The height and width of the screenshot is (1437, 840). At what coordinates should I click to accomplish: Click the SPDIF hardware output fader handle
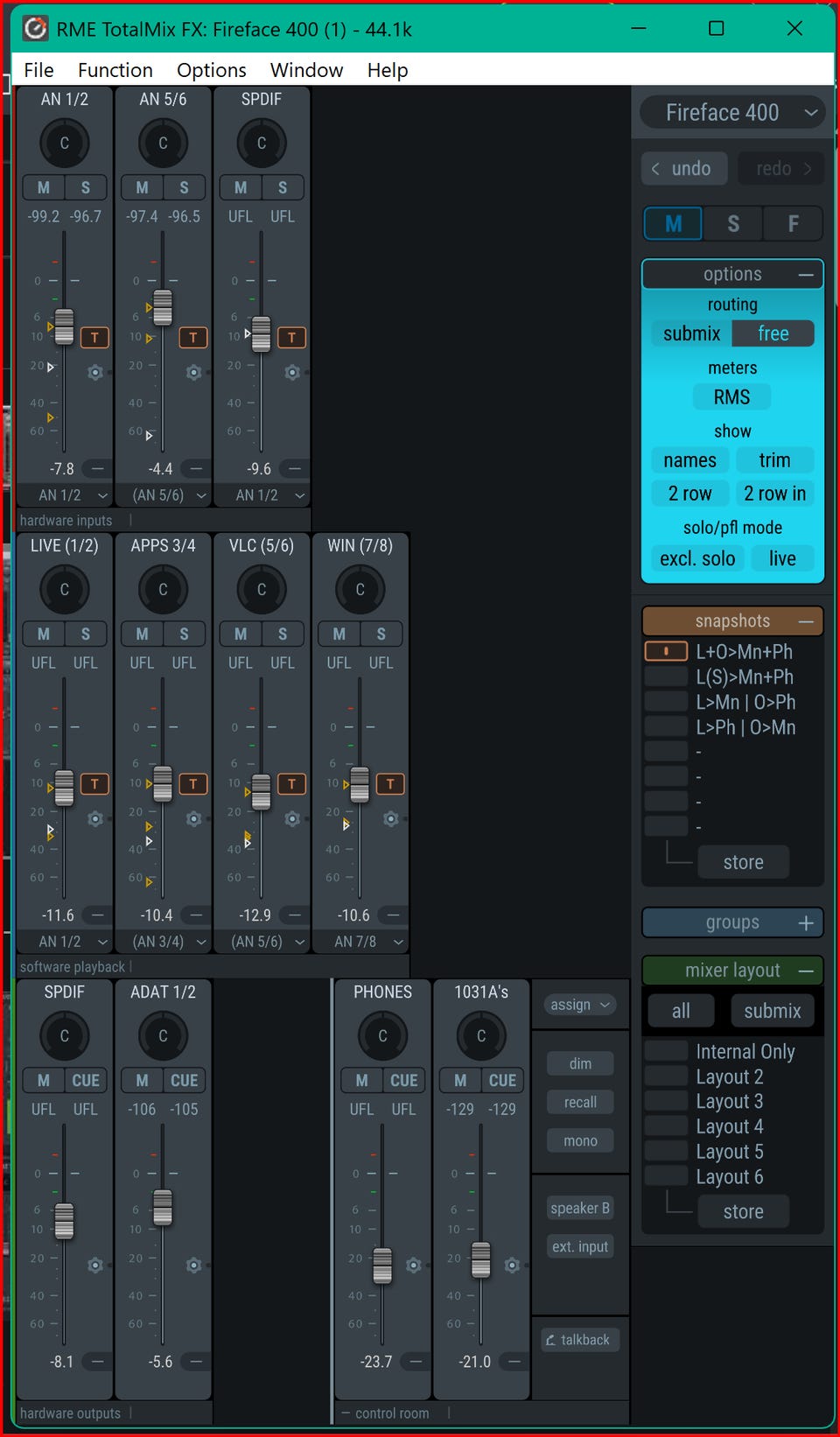point(64,1221)
